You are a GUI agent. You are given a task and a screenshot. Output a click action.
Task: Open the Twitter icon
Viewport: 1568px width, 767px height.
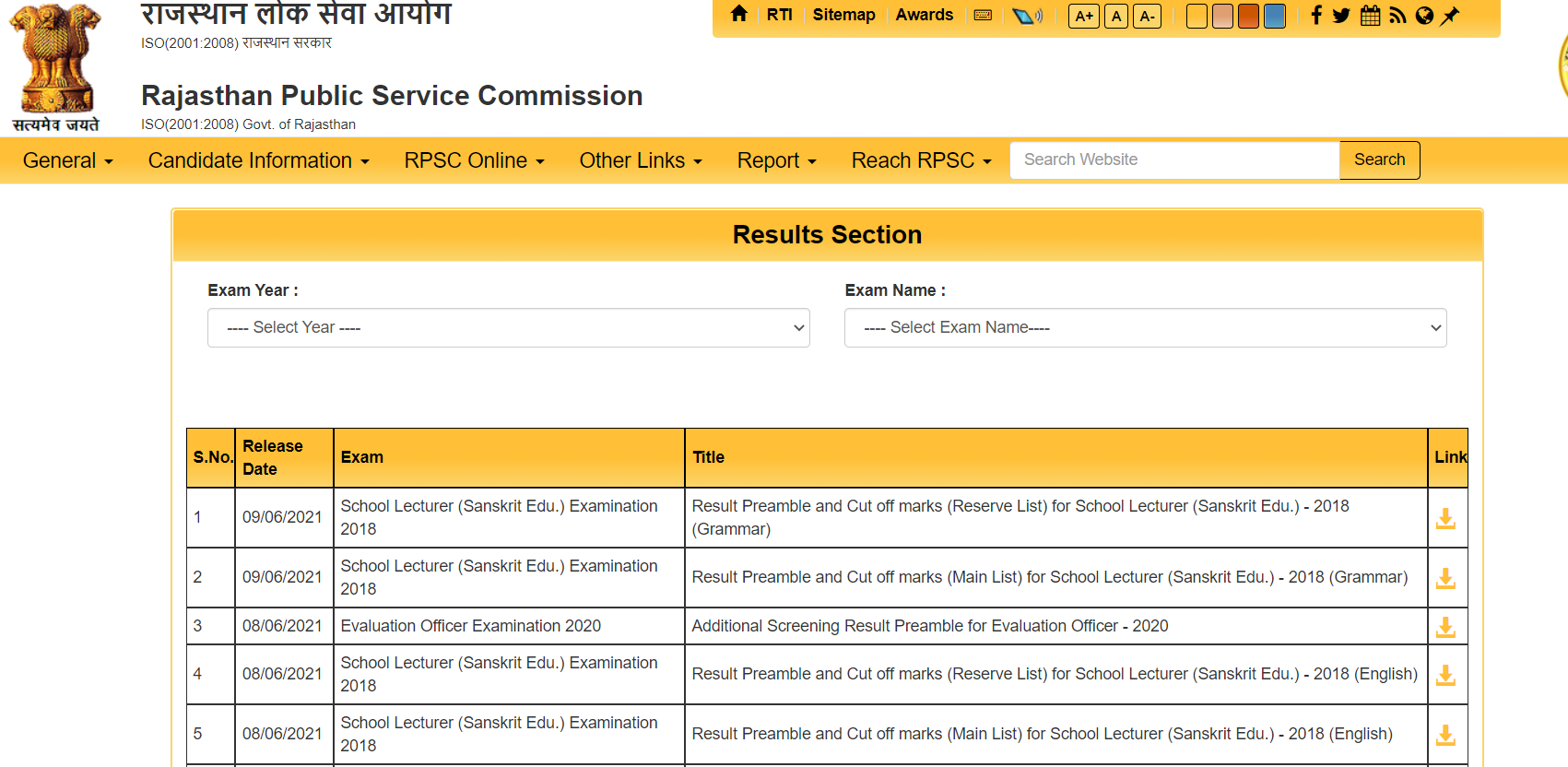1341,16
